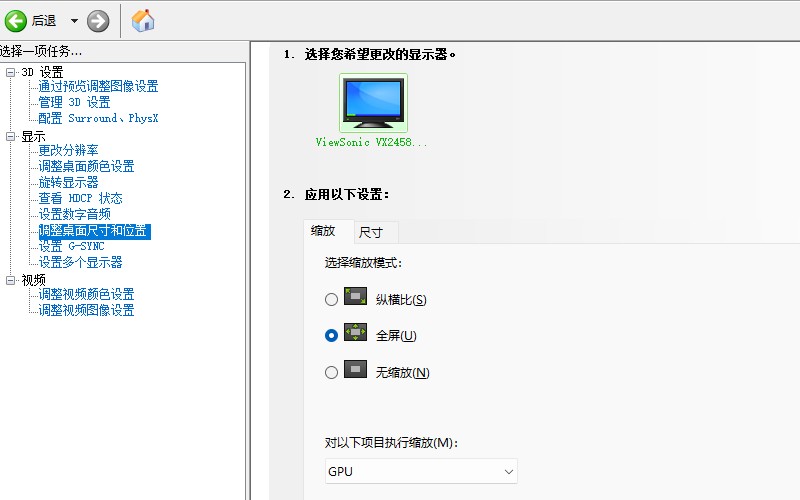This screenshot has width=800, height=500.
Task: Select the 纵横比(S) radio button
Action: pyautogui.click(x=331, y=299)
